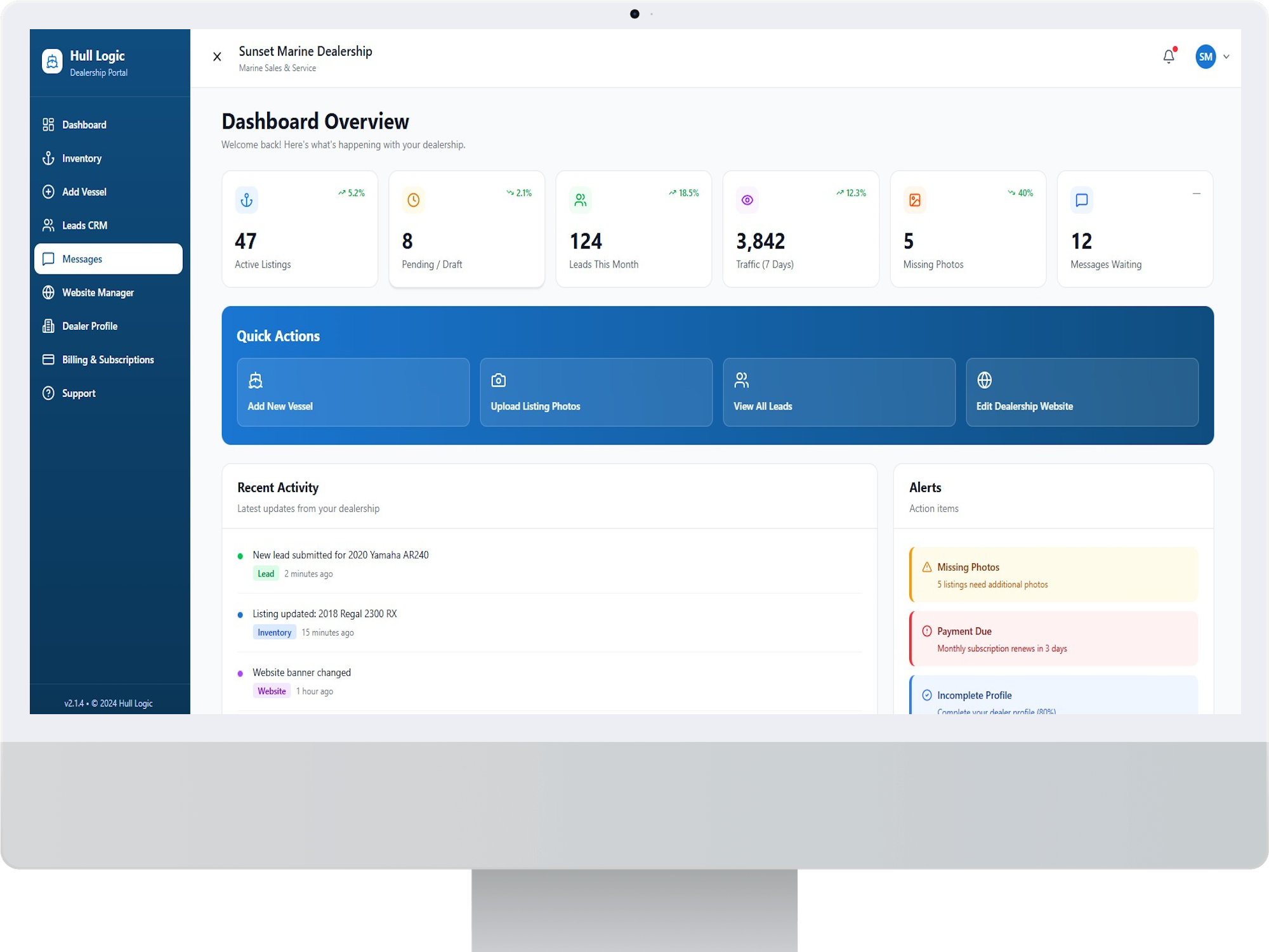Click the clock icon on Pending / Draft card
This screenshot has width=1269, height=952.
click(413, 200)
